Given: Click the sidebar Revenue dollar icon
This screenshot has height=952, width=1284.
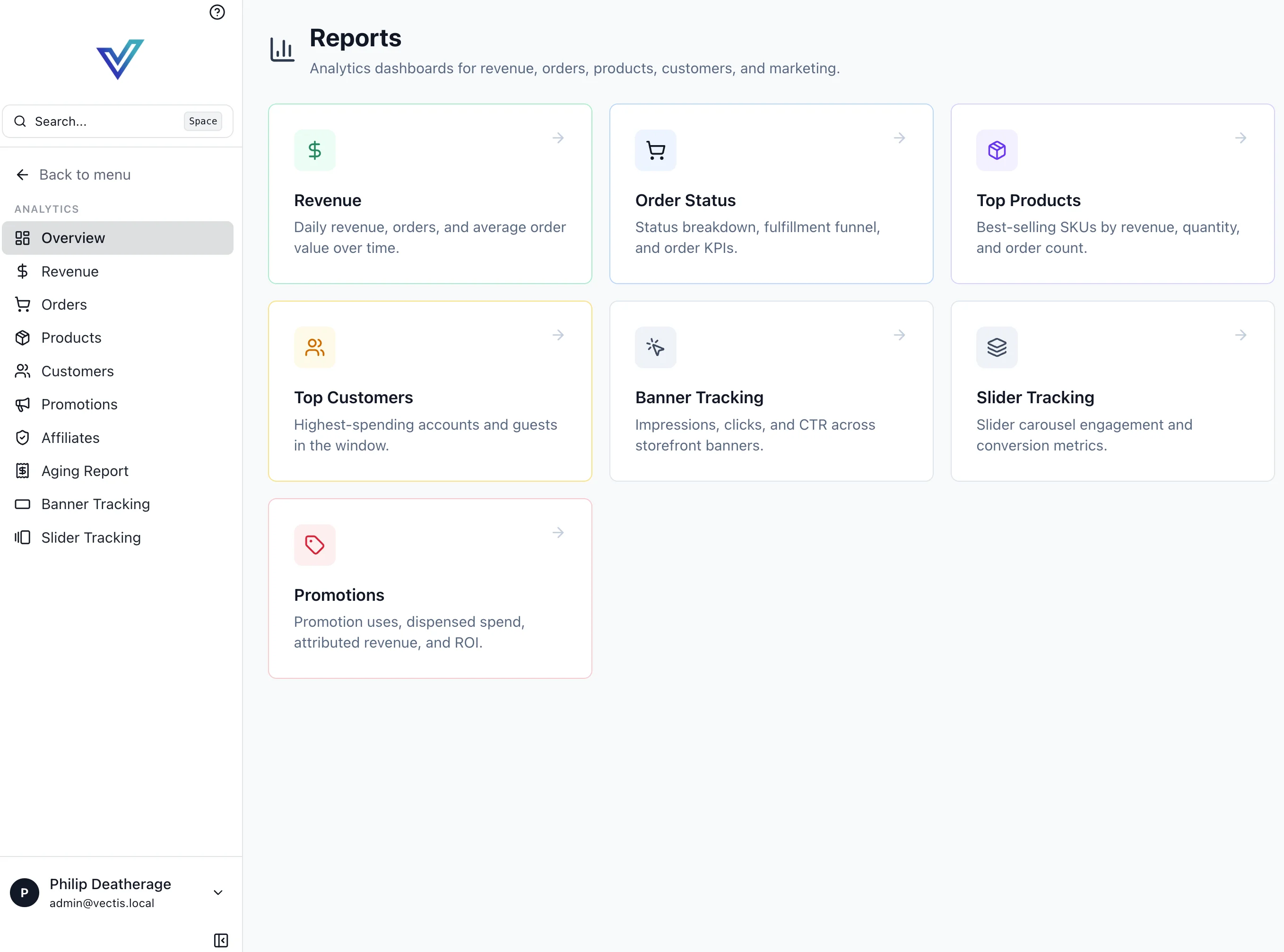Looking at the screenshot, I should pyautogui.click(x=23, y=271).
